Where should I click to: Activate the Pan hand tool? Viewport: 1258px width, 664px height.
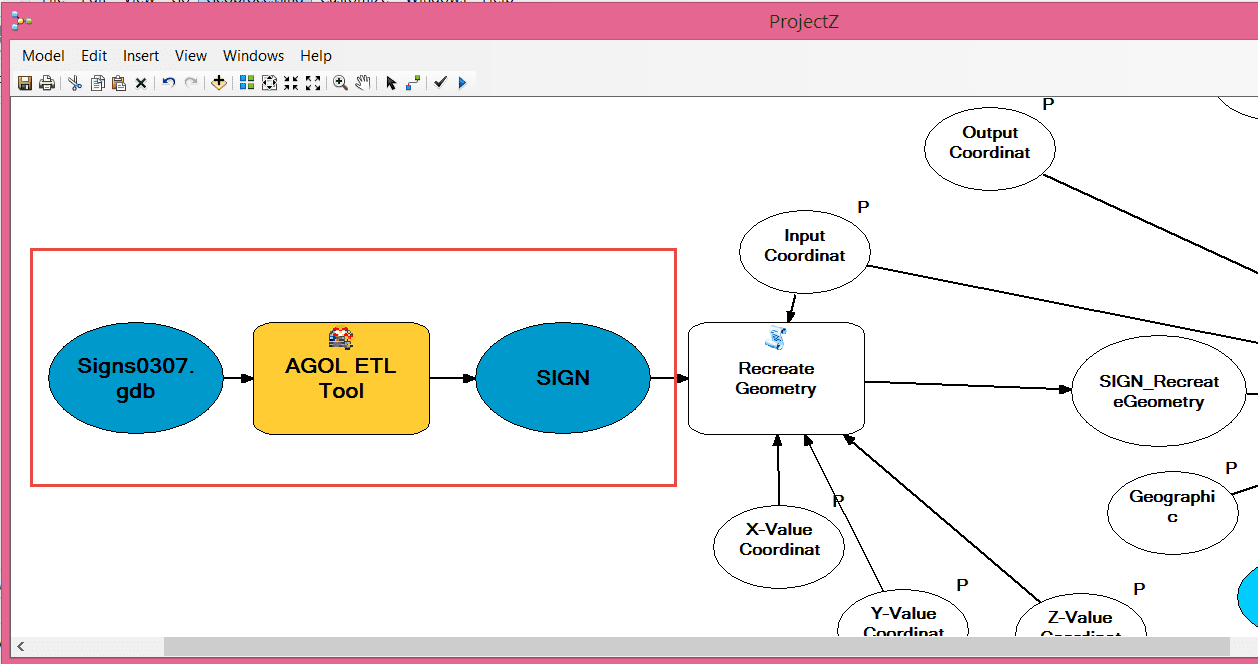click(363, 83)
